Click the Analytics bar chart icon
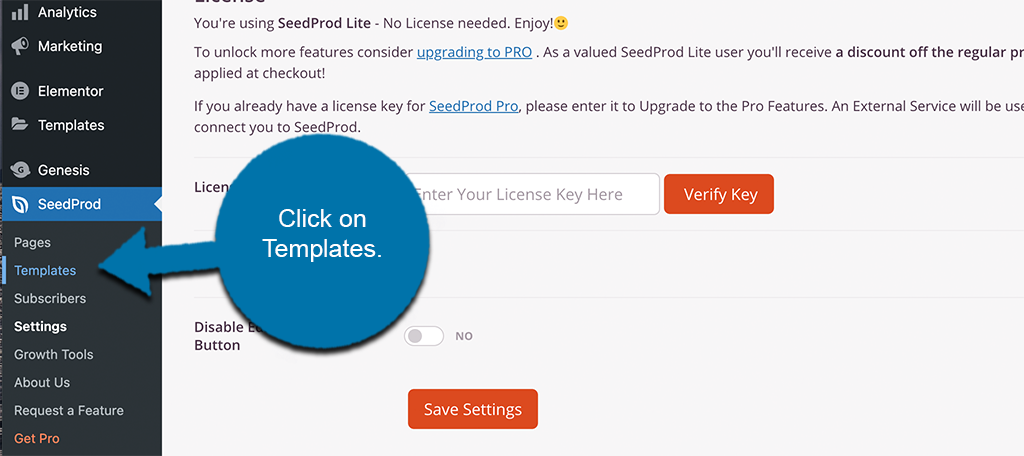 [20, 12]
